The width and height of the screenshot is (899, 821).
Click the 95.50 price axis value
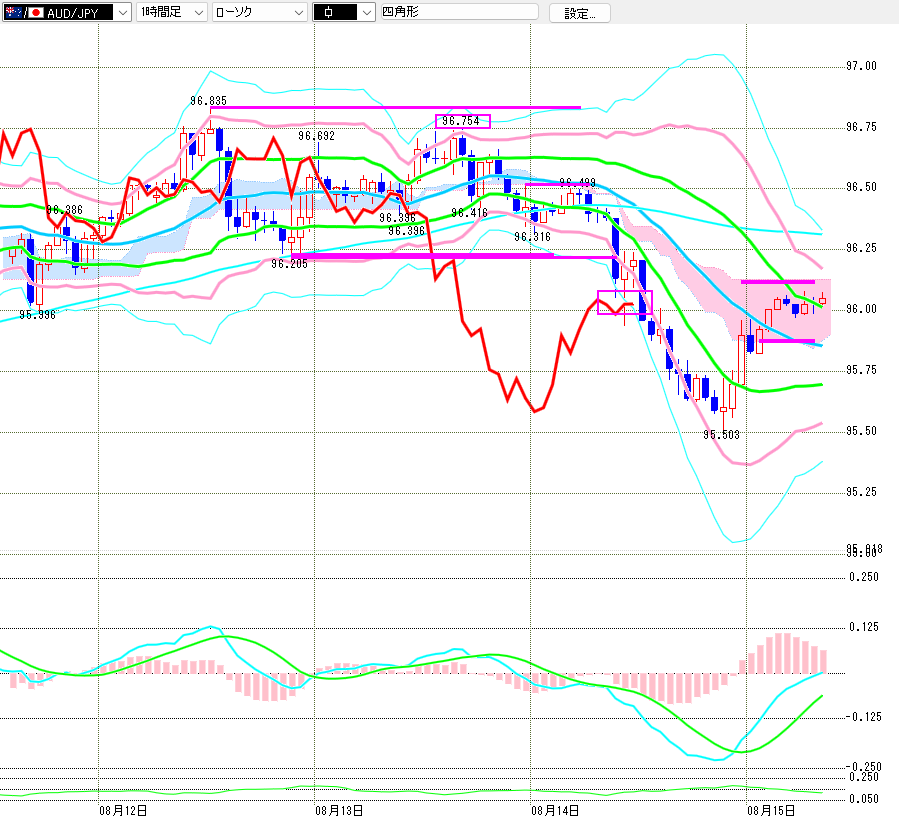(862, 431)
